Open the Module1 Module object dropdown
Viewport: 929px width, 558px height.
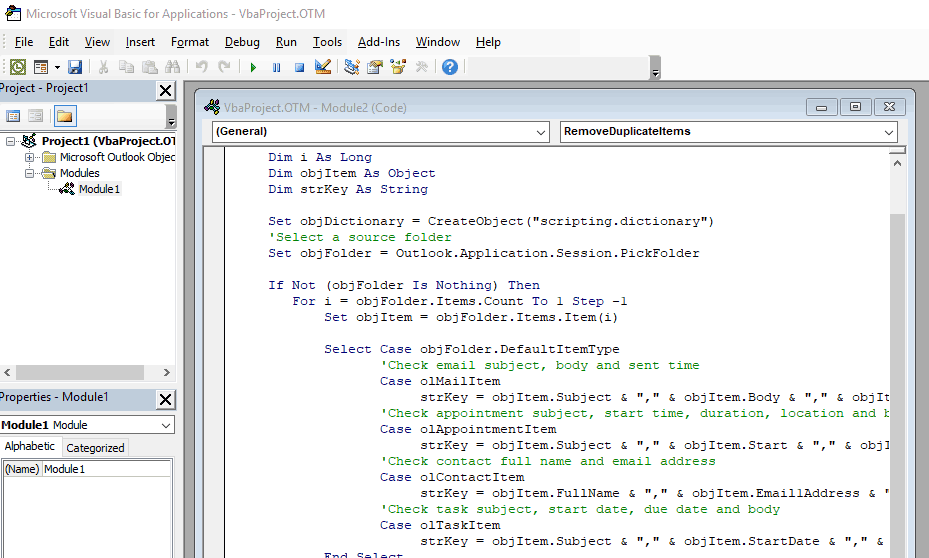pos(166,425)
